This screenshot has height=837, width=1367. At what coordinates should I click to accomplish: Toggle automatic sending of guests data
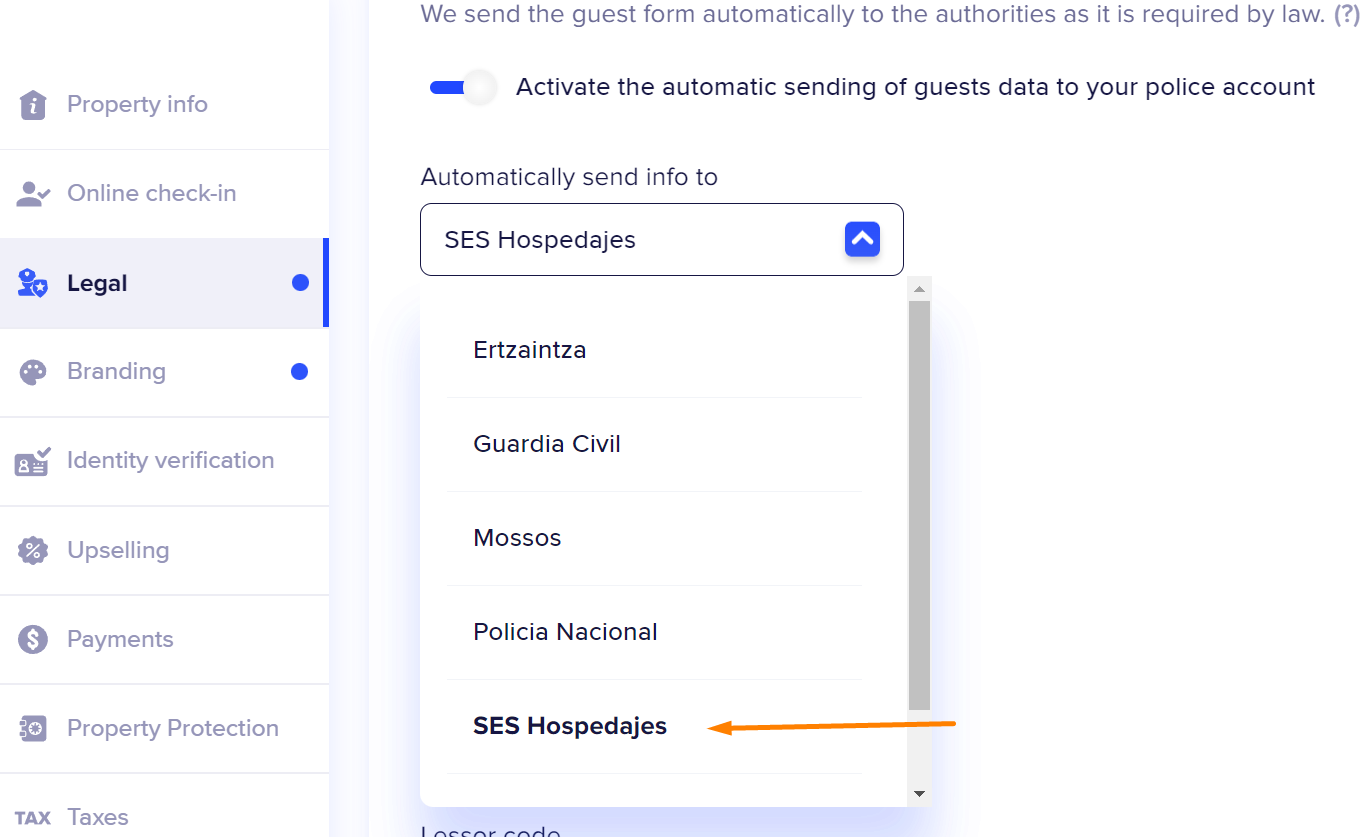click(464, 88)
